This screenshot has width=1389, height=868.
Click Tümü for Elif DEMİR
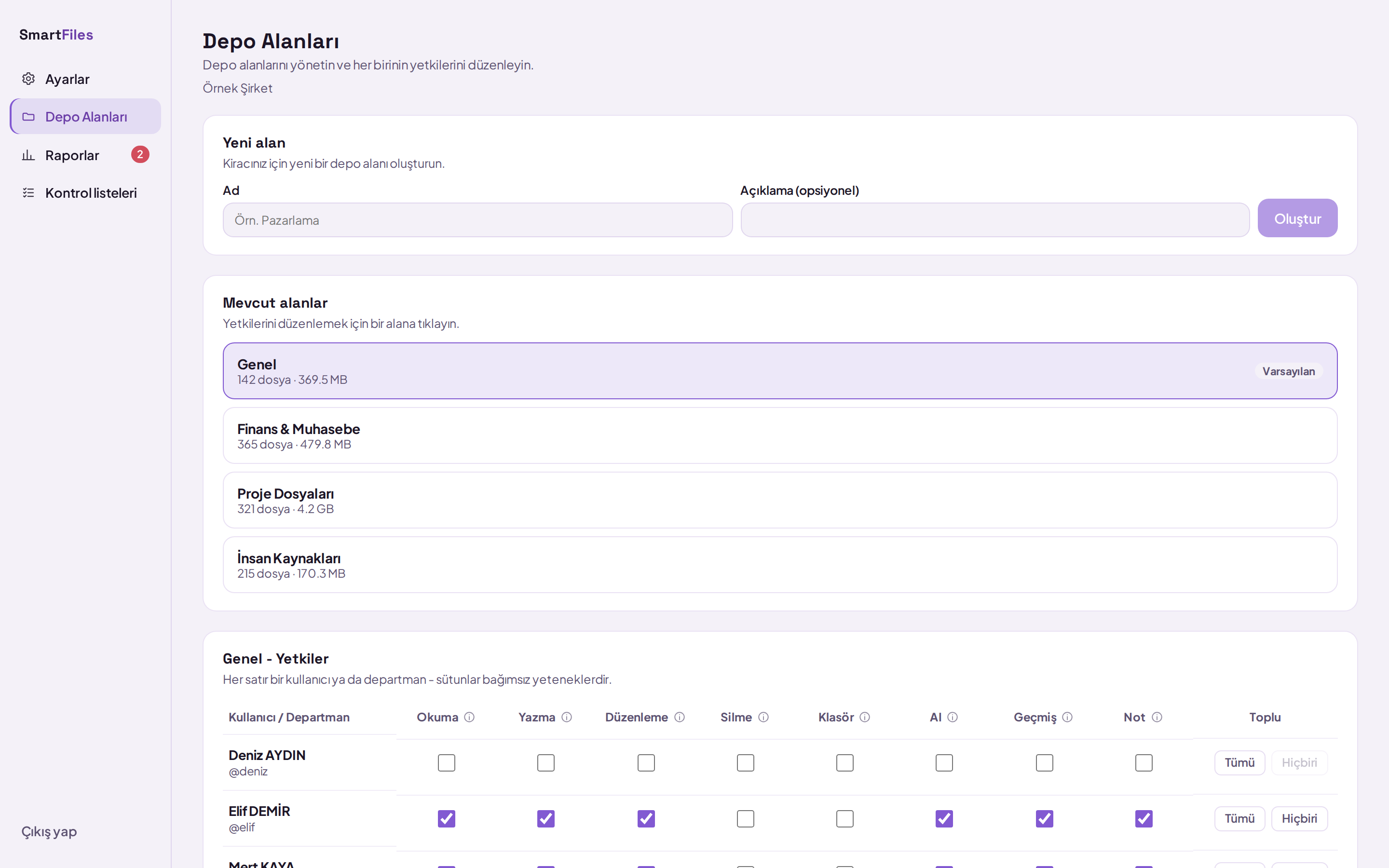coord(1240,819)
